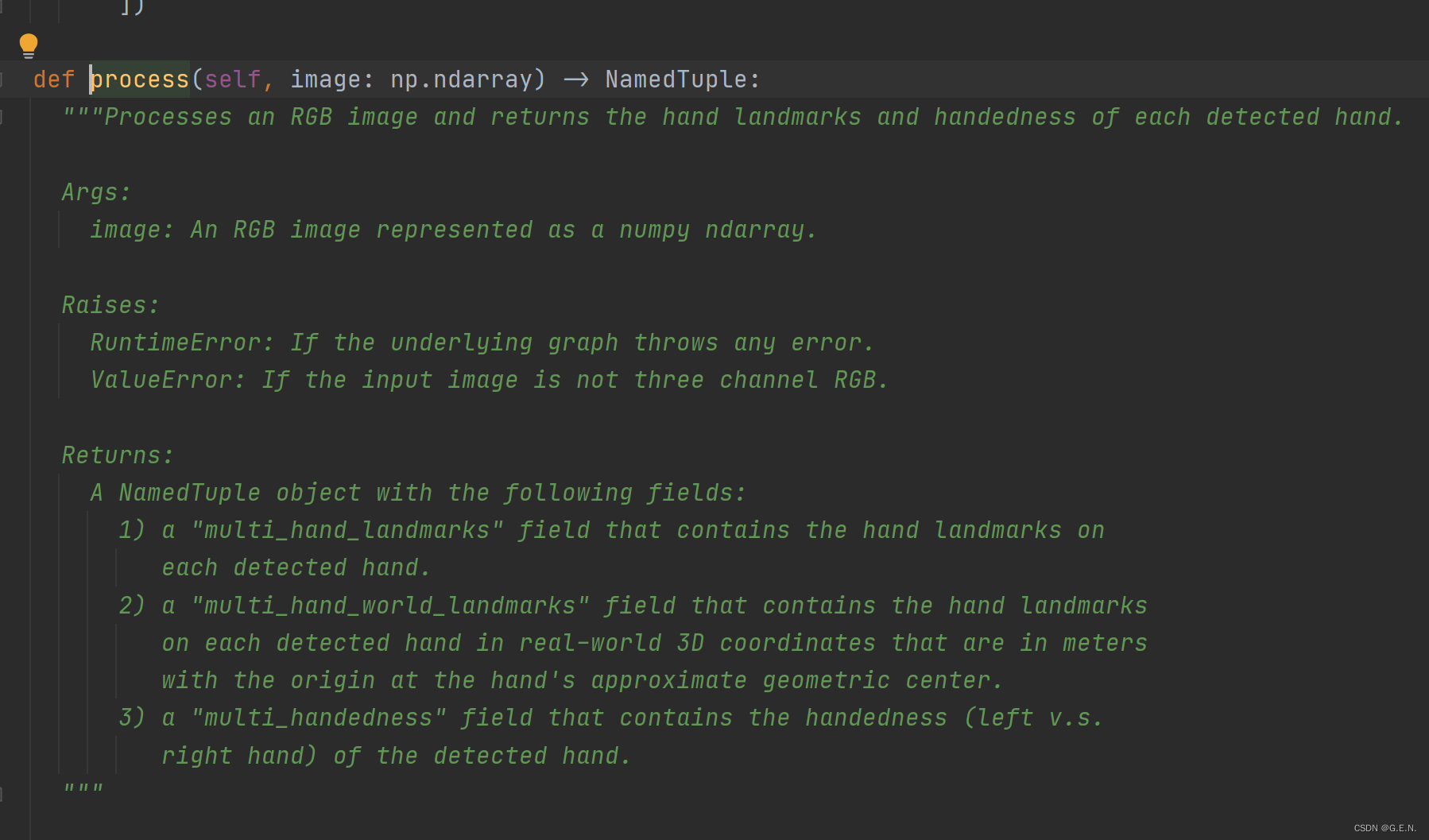This screenshot has width=1429, height=840.
Task: Click the Returns: docstring heading
Action: 118,455
